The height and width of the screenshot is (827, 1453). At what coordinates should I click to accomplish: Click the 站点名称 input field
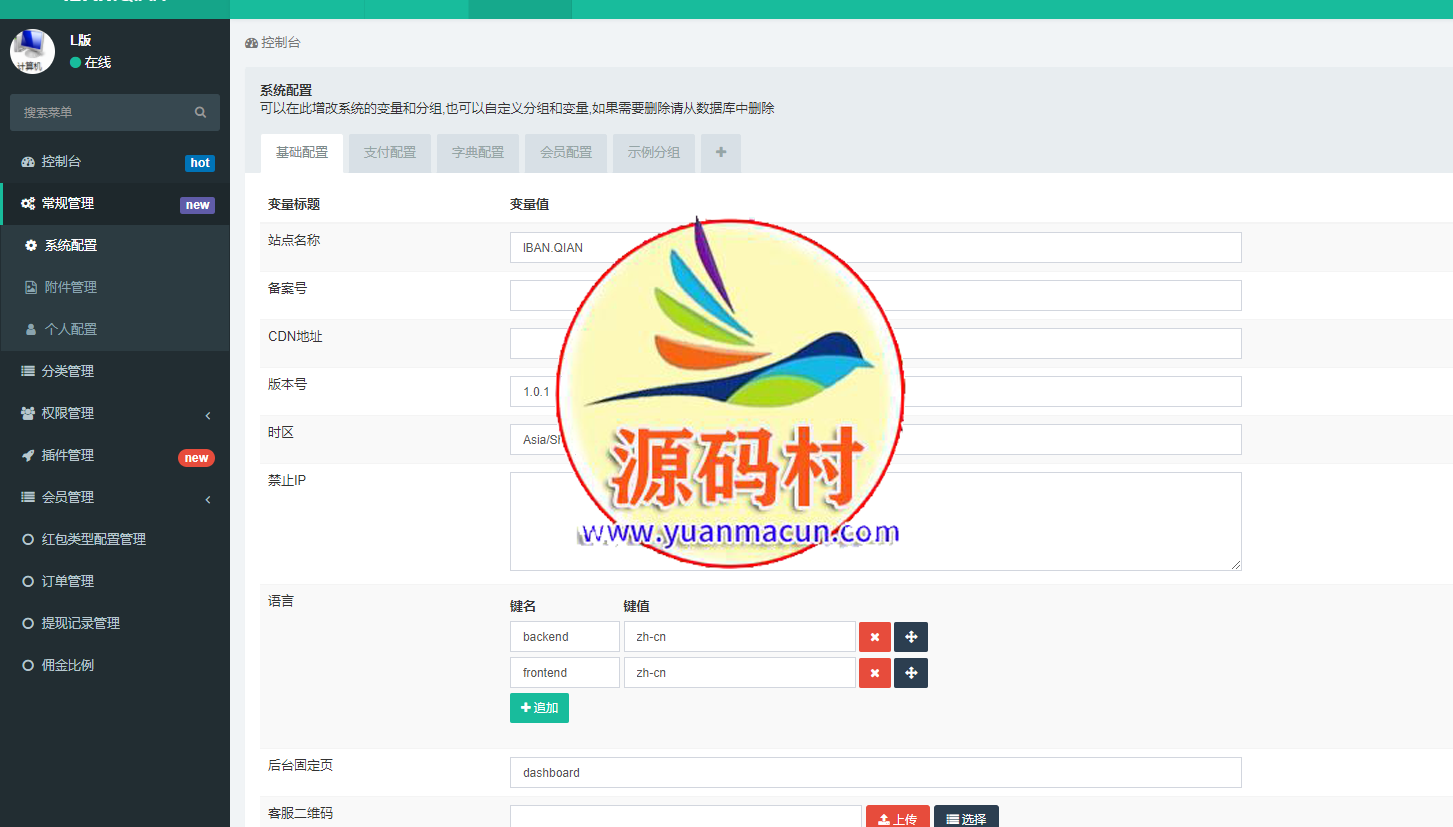[876, 247]
